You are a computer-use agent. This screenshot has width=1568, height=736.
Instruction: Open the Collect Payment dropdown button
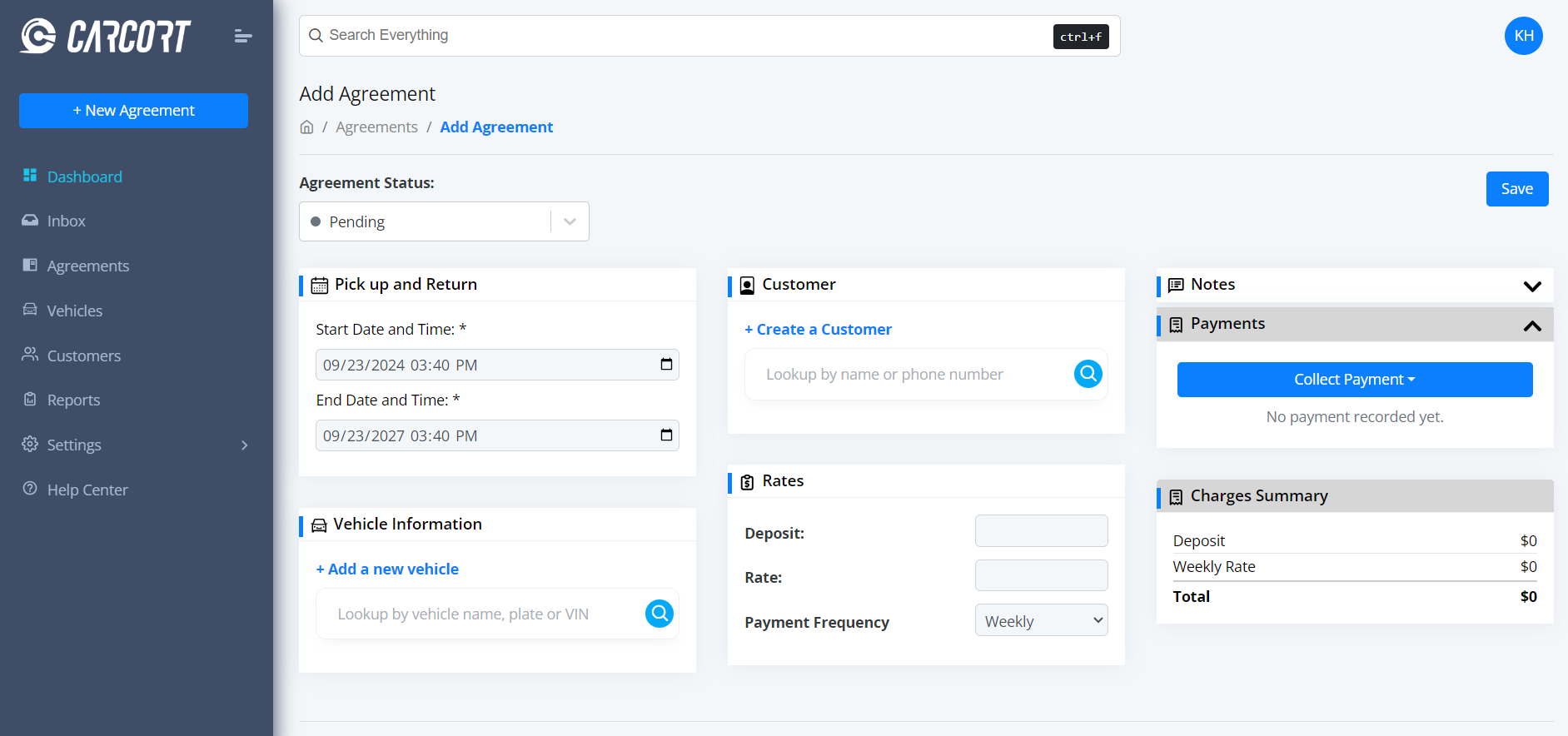pos(1354,380)
